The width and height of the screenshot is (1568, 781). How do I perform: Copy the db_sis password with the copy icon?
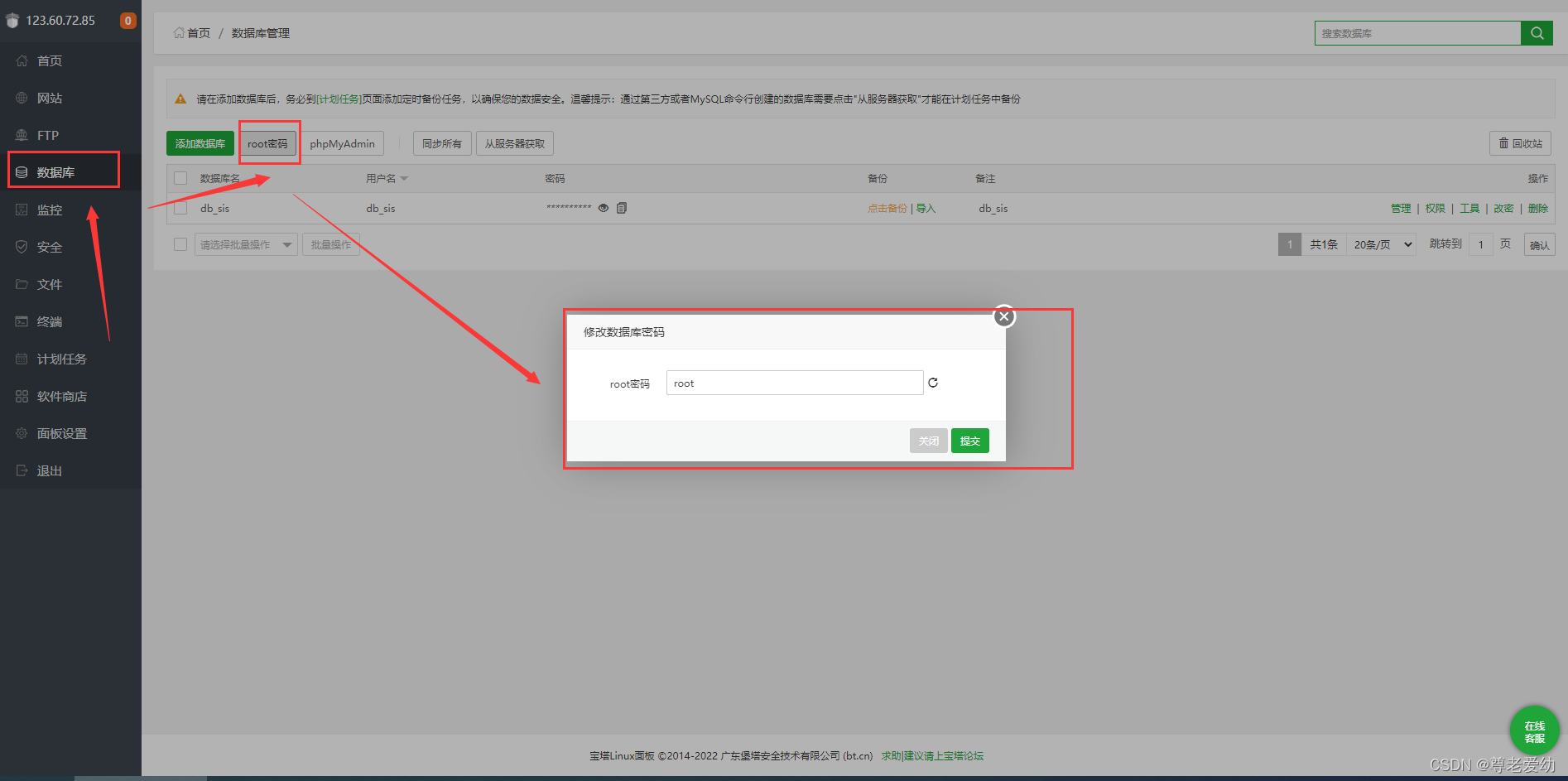tap(622, 208)
